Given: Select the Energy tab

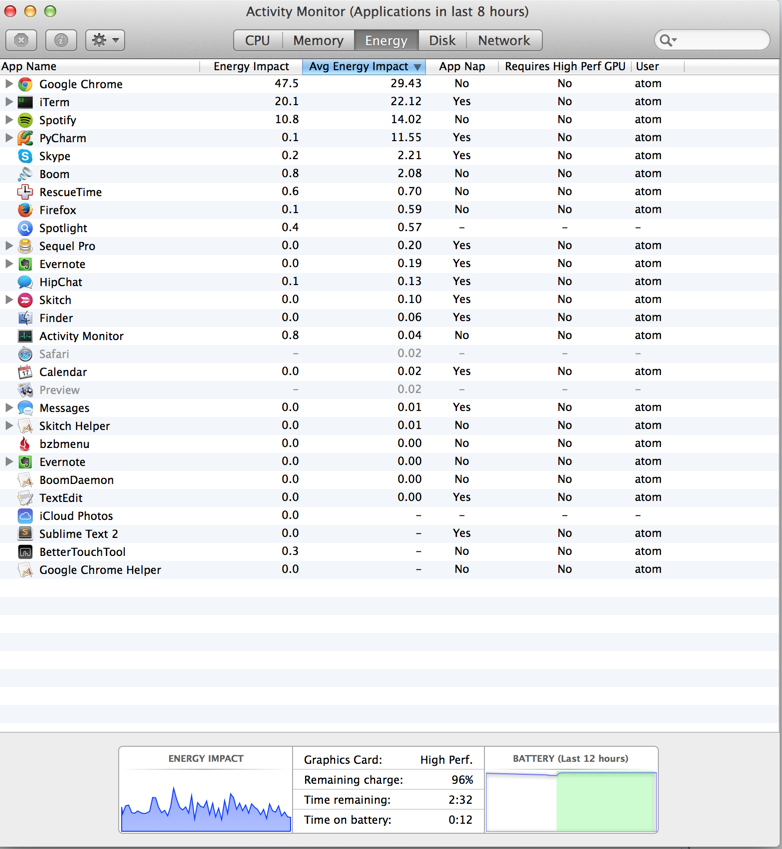Looking at the screenshot, I should [x=386, y=40].
